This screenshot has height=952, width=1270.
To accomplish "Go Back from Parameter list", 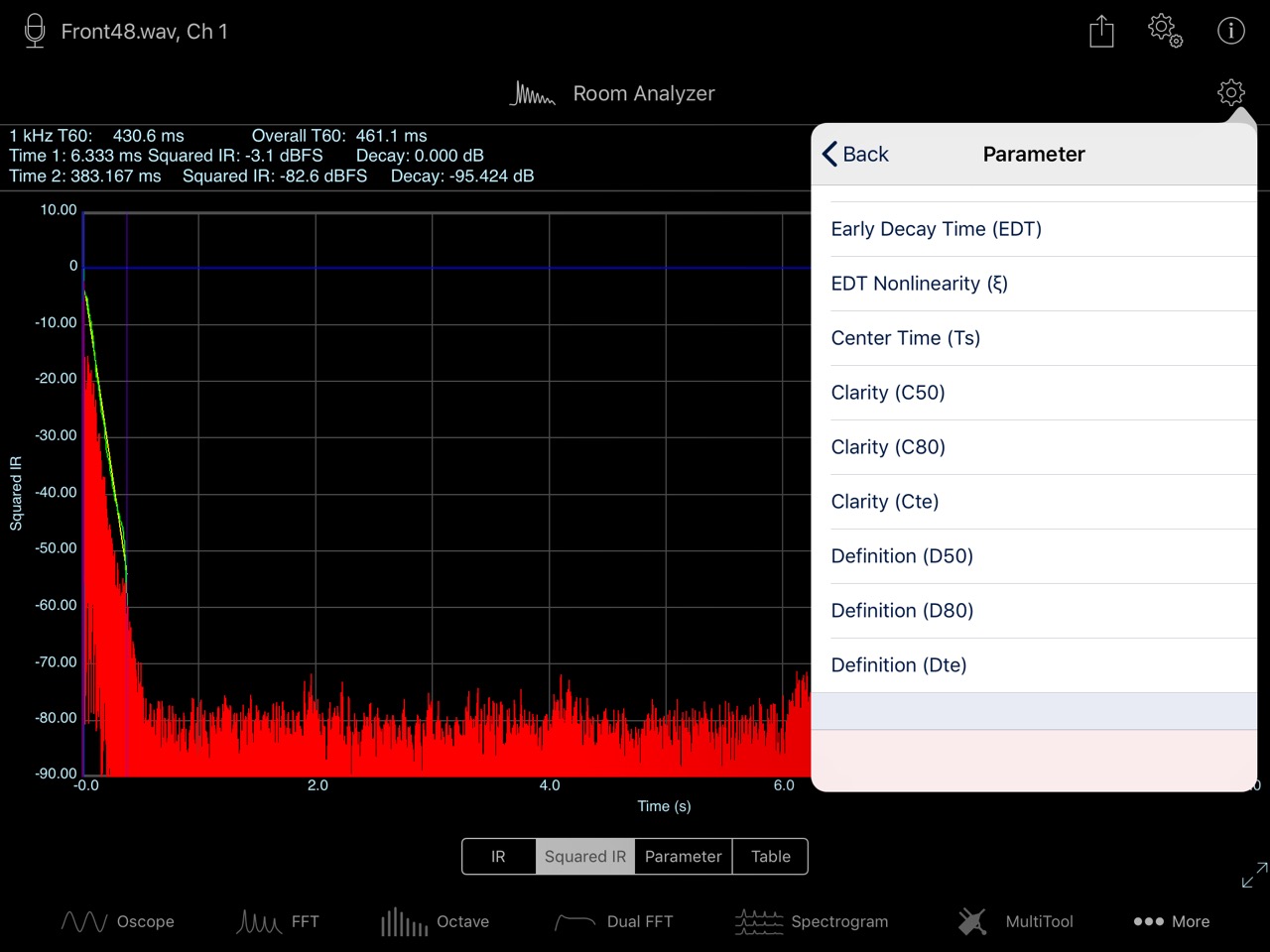I will pyautogui.click(x=855, y=155).
